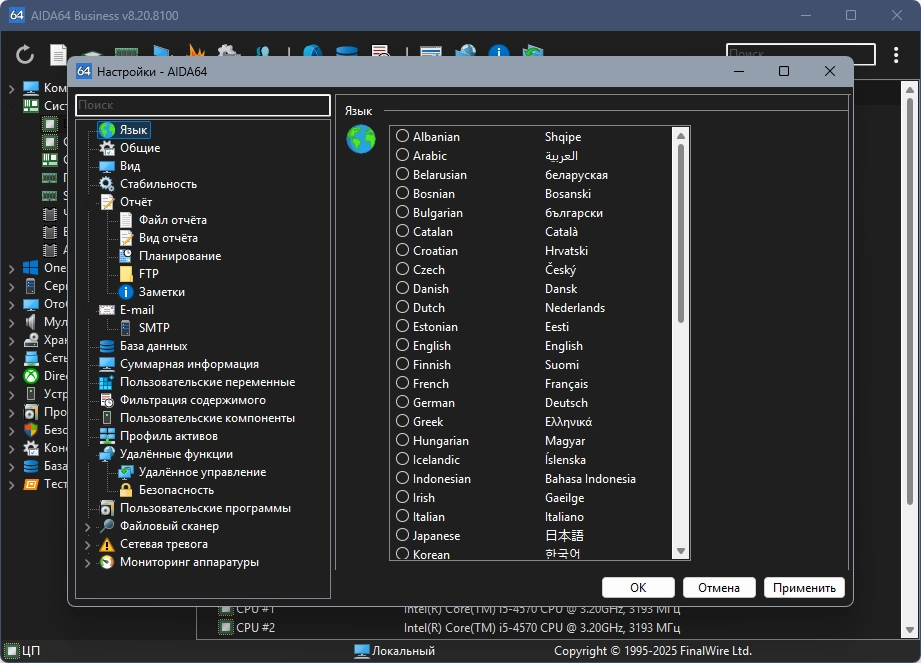Click Локальный status bar entry
Screen dimensions: 921x663
tap(395, 651)
